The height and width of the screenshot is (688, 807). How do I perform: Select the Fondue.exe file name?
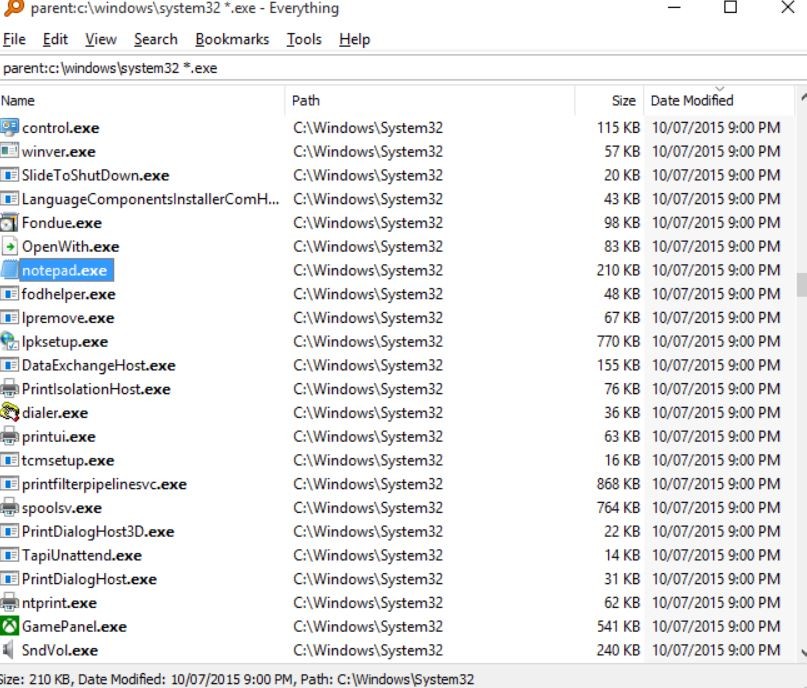click(x=62, y=223)
